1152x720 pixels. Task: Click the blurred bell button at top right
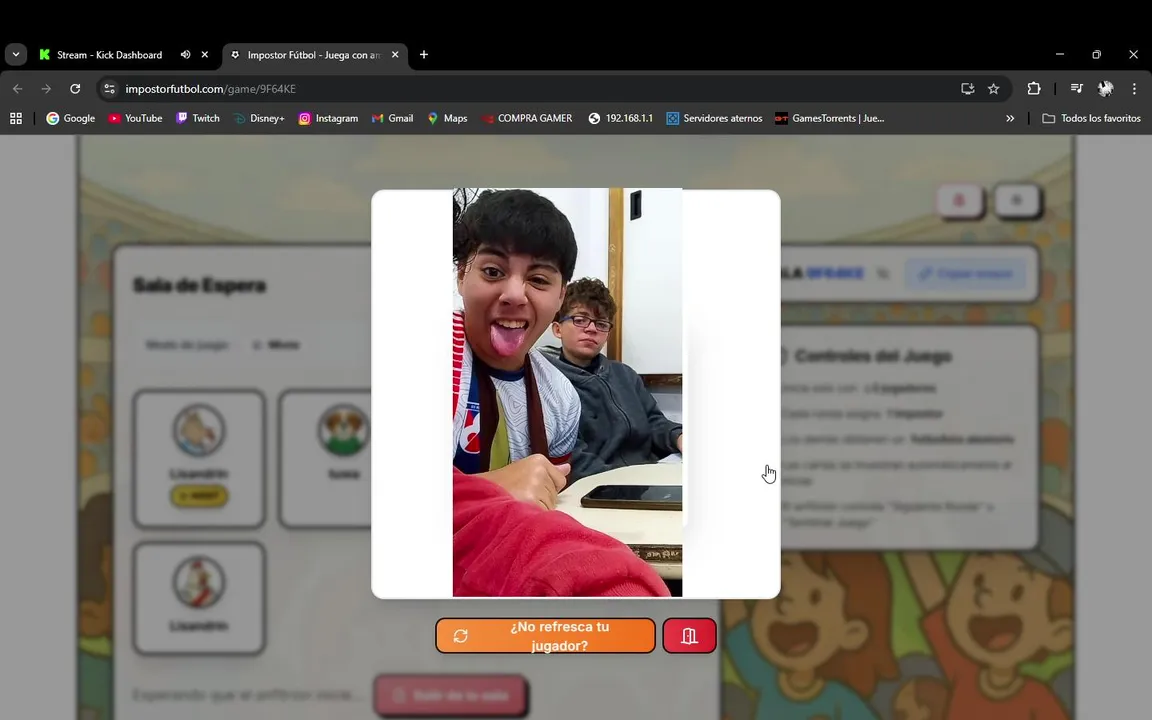tap(960, 201)
